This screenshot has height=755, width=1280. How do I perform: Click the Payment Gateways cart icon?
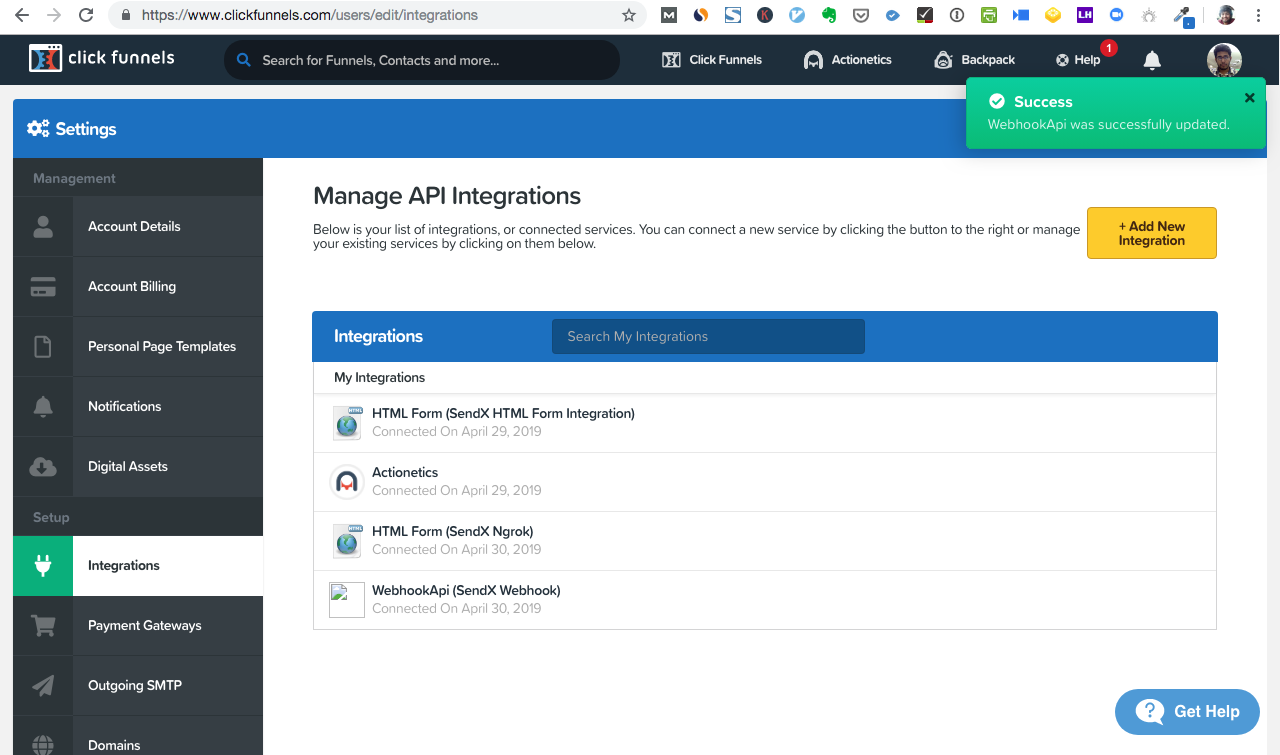(x=43, y=625)
